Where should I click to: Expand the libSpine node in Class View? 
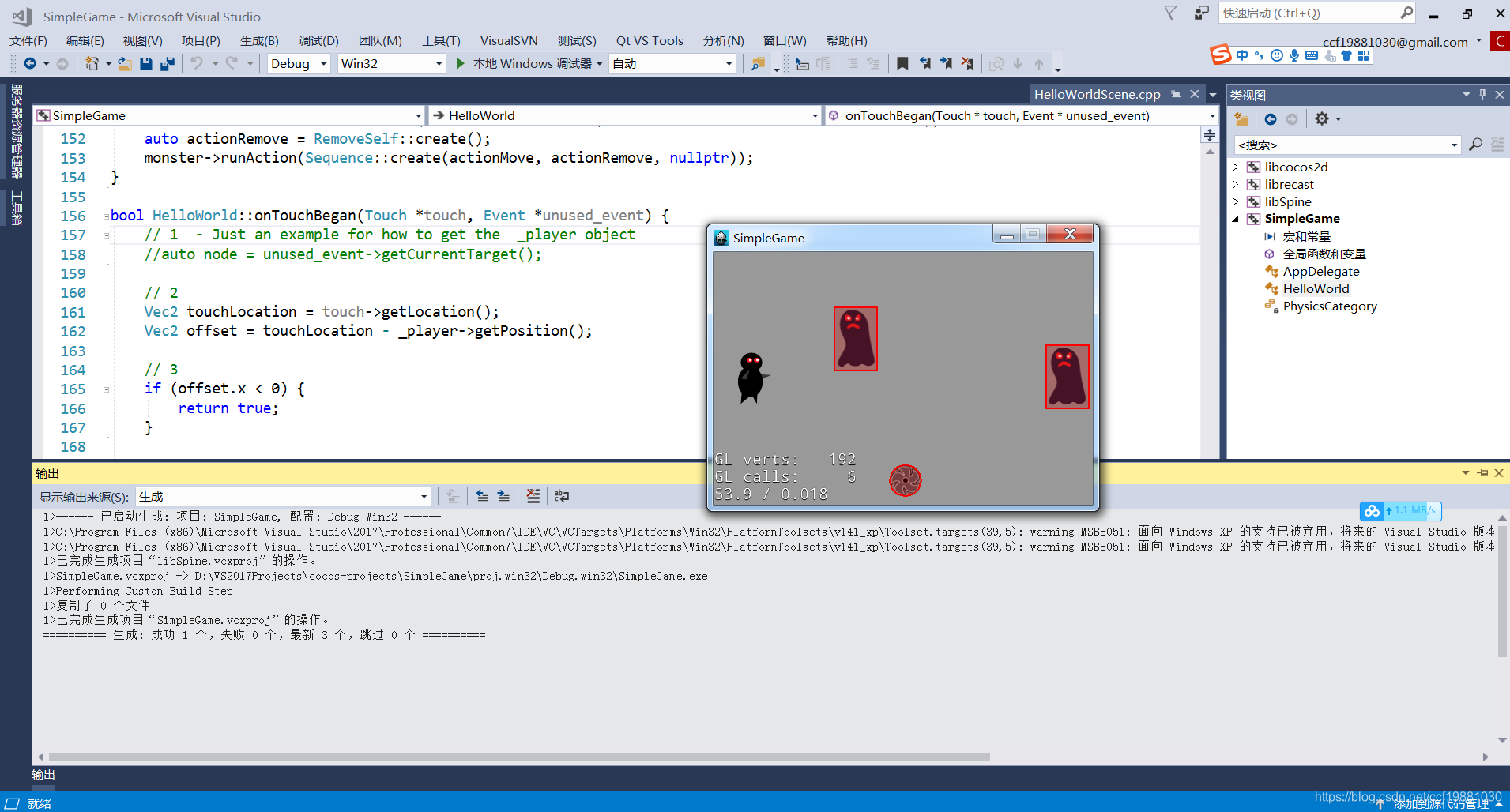1236,201
